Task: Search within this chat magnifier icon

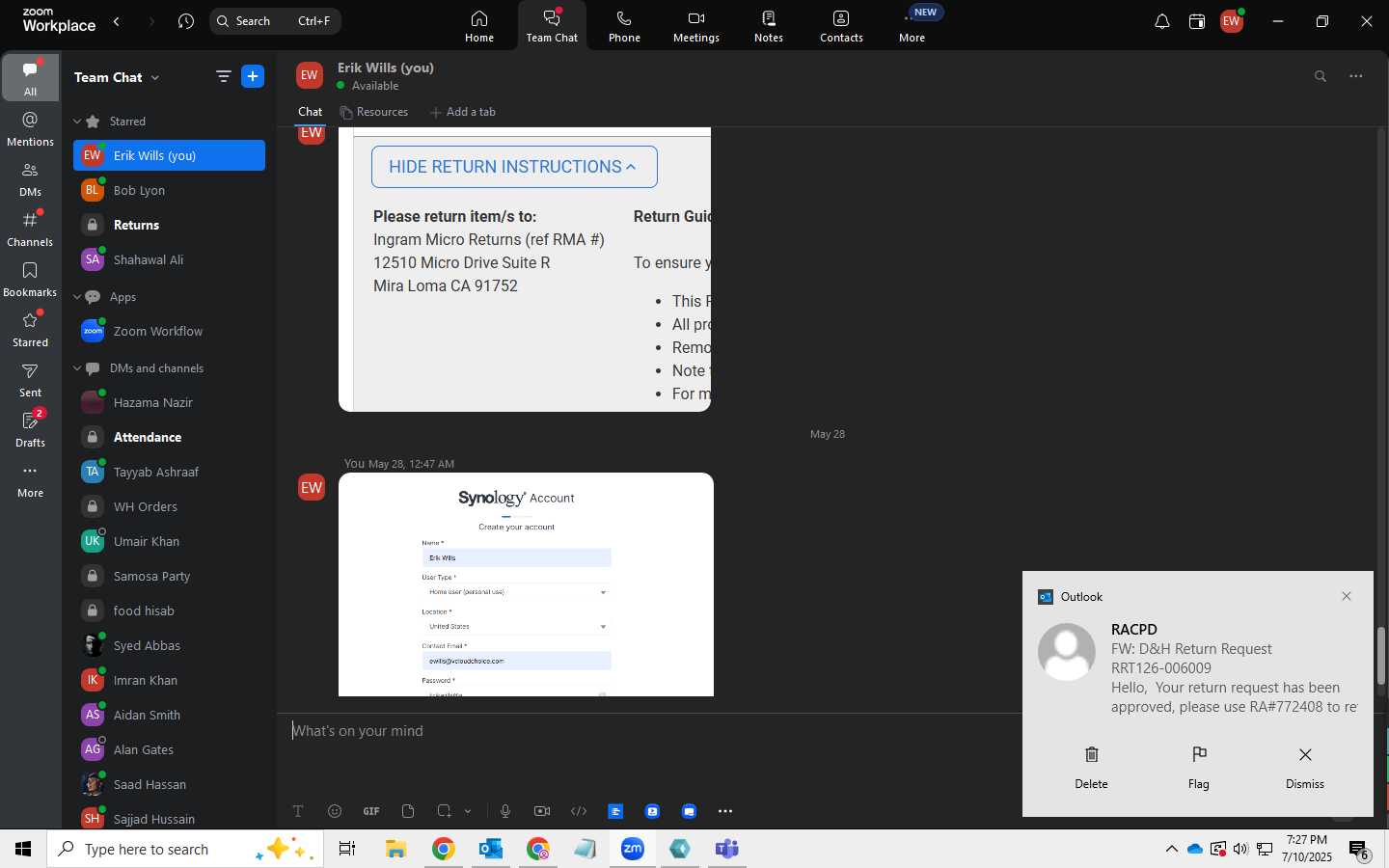Action: (1321, 76)
